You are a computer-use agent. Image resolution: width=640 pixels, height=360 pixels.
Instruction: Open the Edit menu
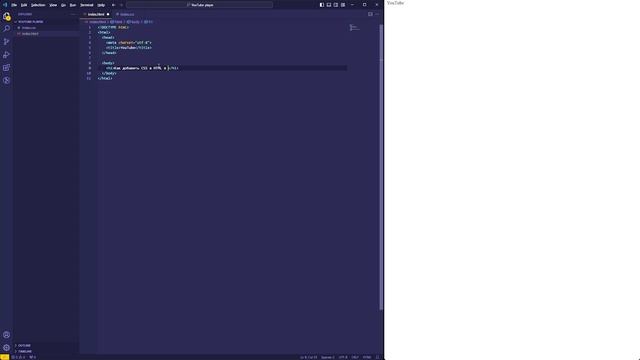pos(24,5)
